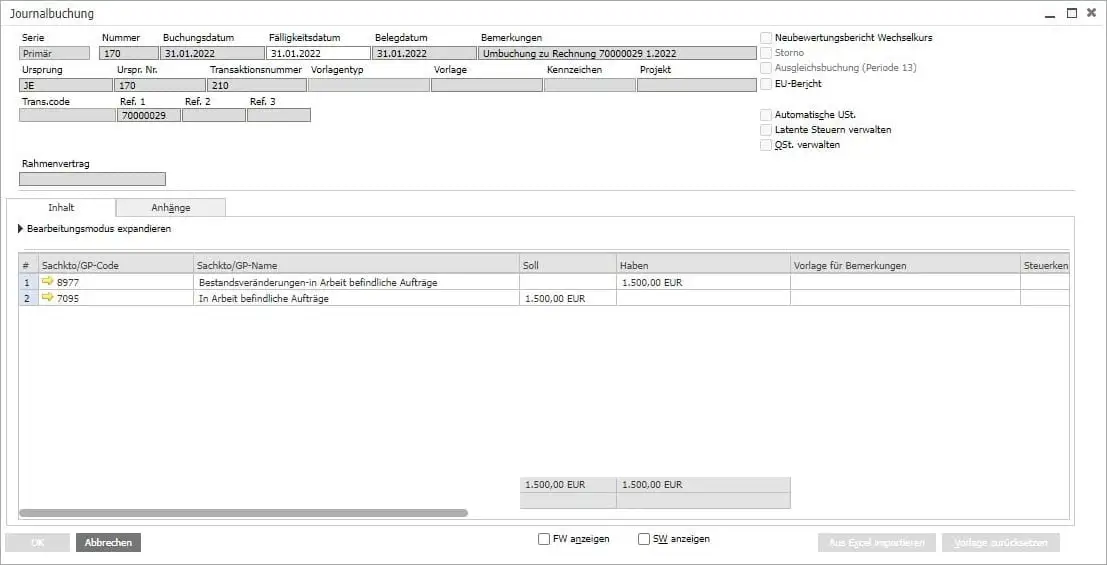Viewport: 1107px width, 565px height.
Task: Check the FW anzeigen option
Action: click(x=544, y=539)
